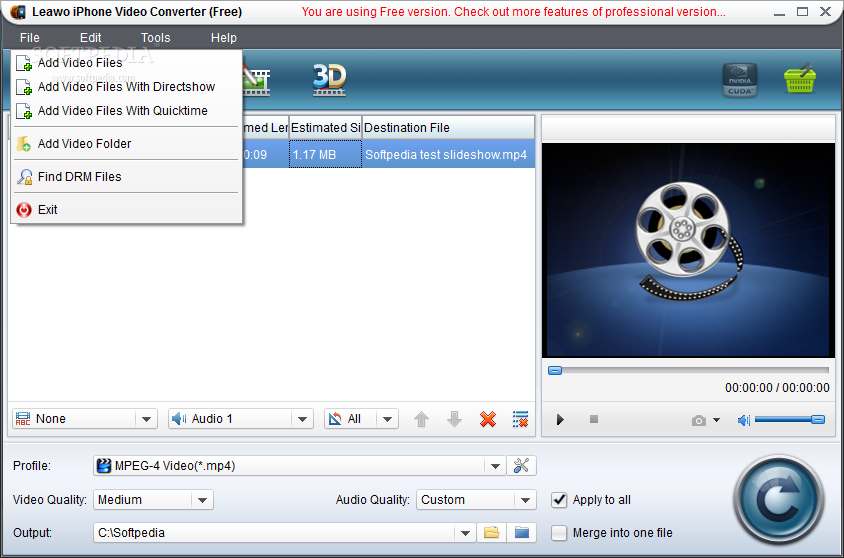Click the professional version upgrade notice

tap(513, 11)
